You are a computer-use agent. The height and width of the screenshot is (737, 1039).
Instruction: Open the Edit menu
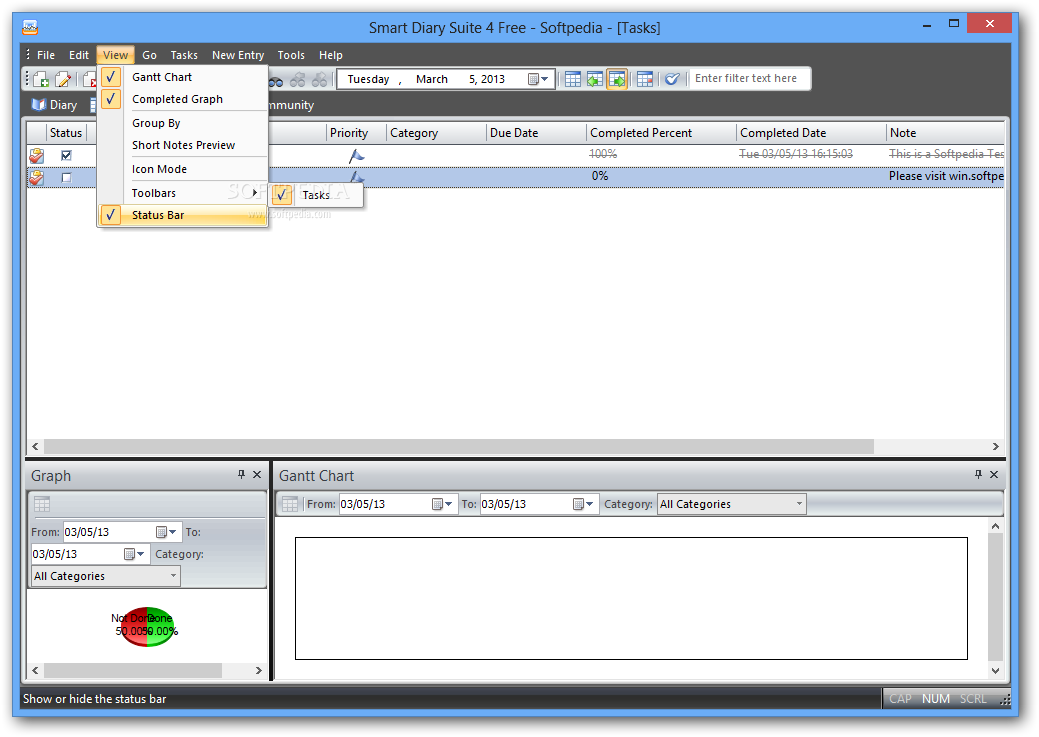(78, 55)
